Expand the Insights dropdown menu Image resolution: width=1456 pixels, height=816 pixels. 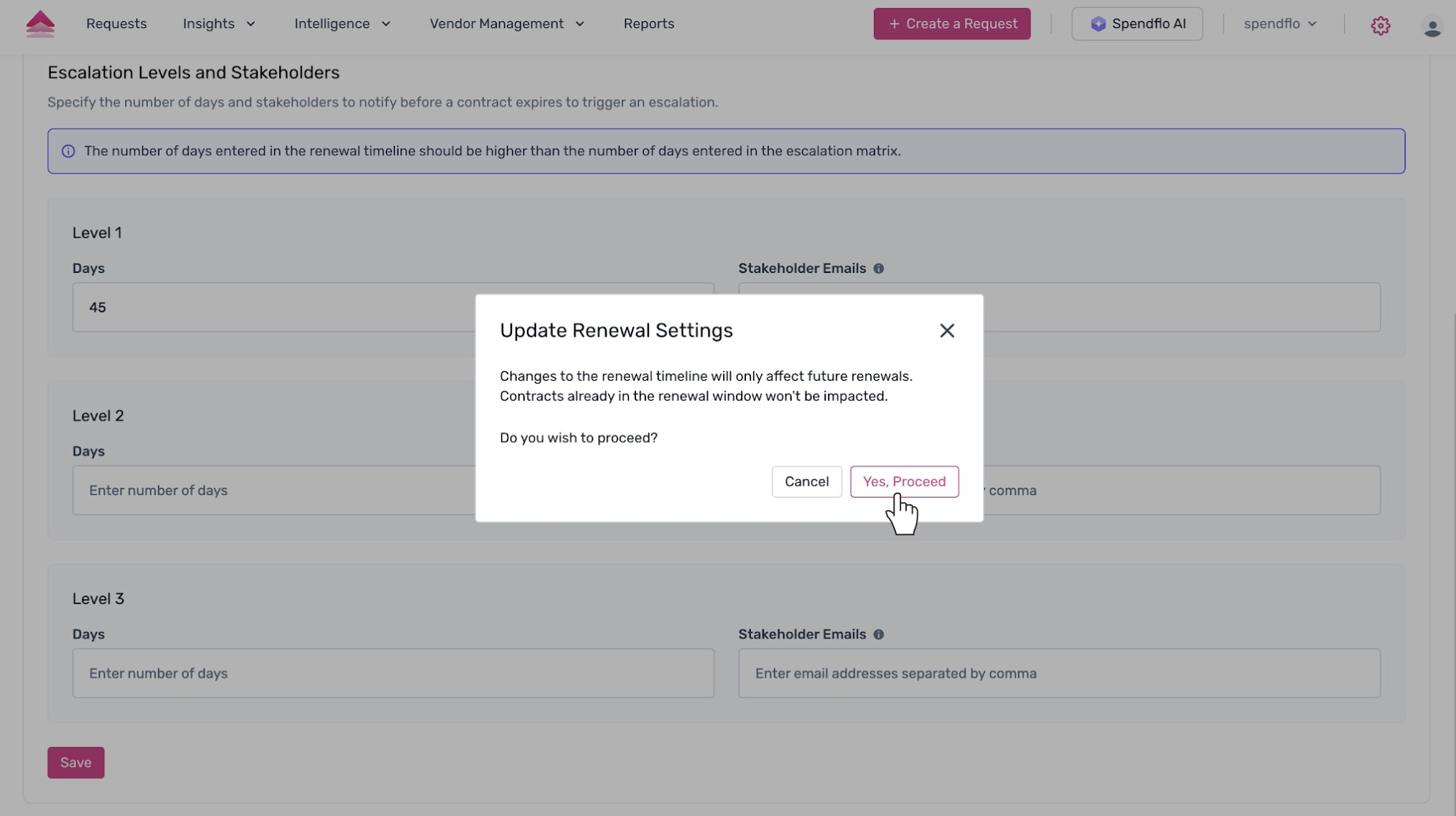pos(219,24)
